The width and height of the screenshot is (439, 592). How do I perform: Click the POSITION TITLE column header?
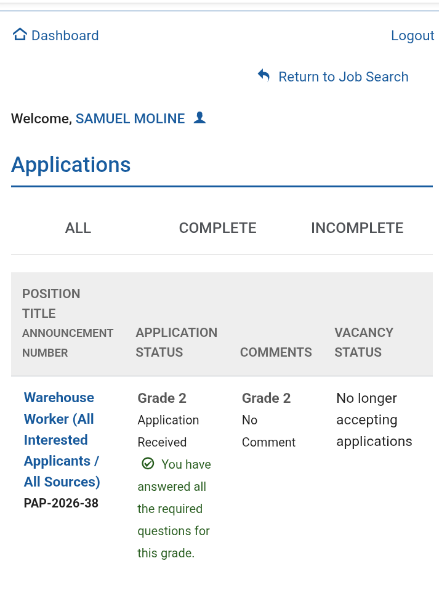(x=51, y=304)
